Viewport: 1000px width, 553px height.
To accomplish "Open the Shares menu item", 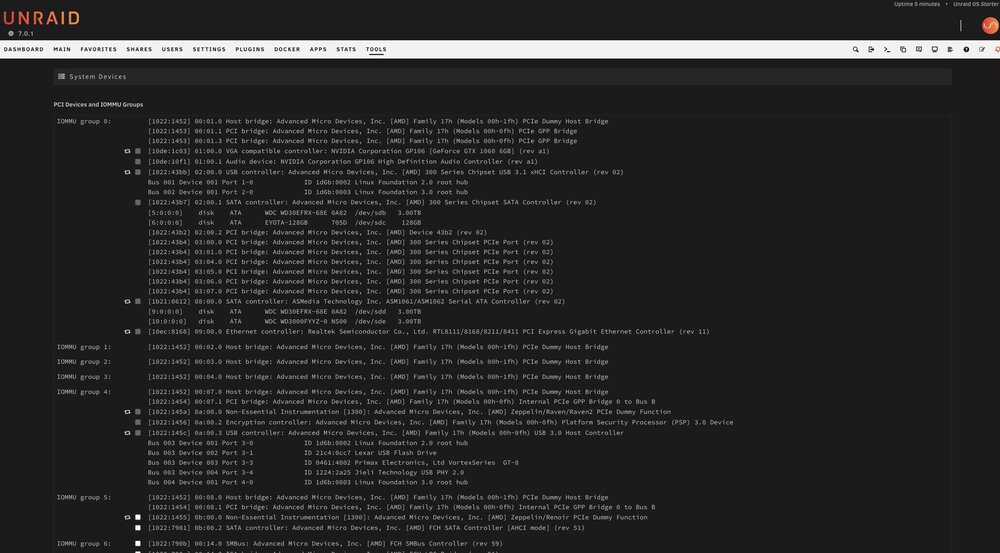I will (139, 49).
